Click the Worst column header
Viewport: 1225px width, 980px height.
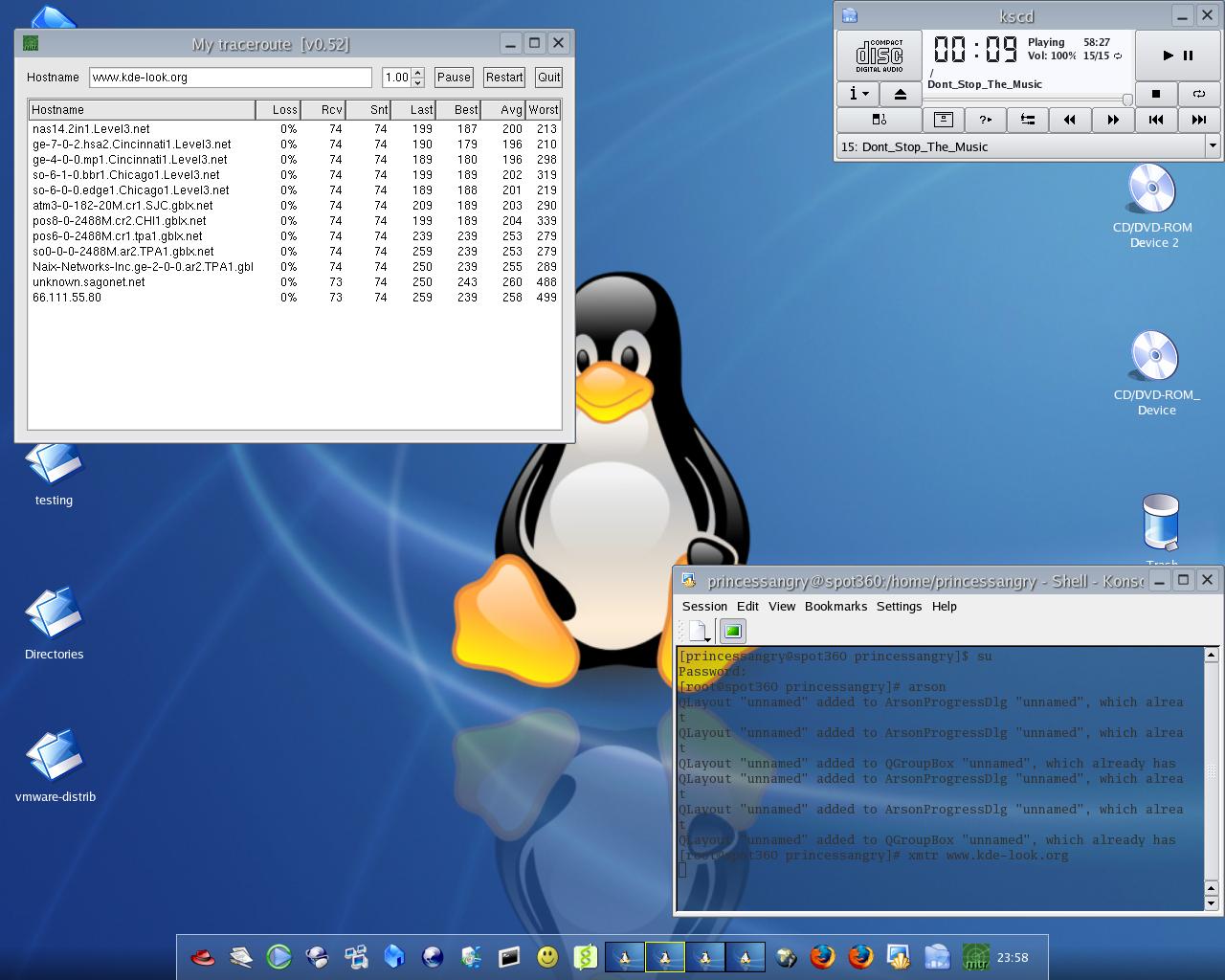point(543,110)
